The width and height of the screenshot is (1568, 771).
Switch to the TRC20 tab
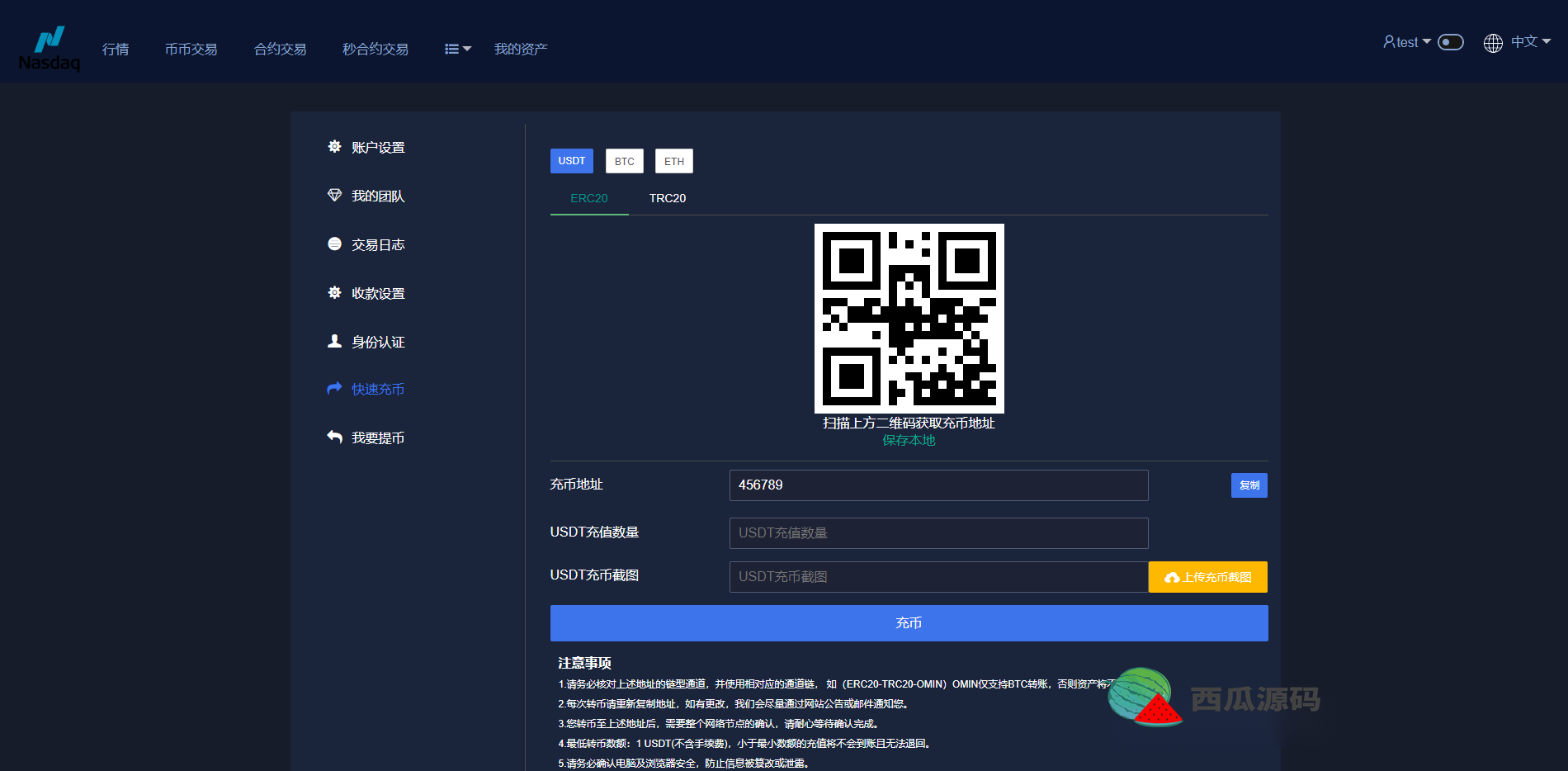click(x=668, y=198)
